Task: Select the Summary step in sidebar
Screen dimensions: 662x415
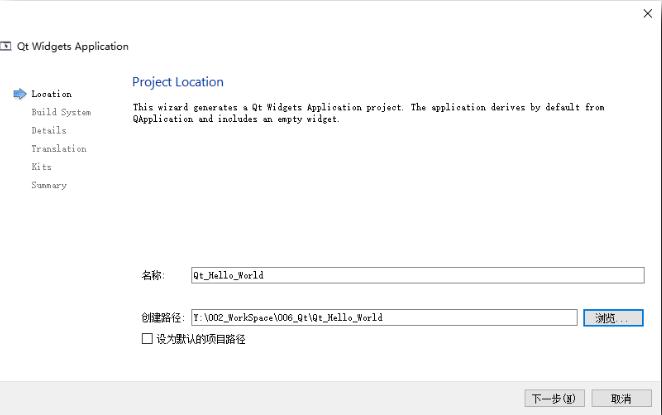Action: pos(48,185)
